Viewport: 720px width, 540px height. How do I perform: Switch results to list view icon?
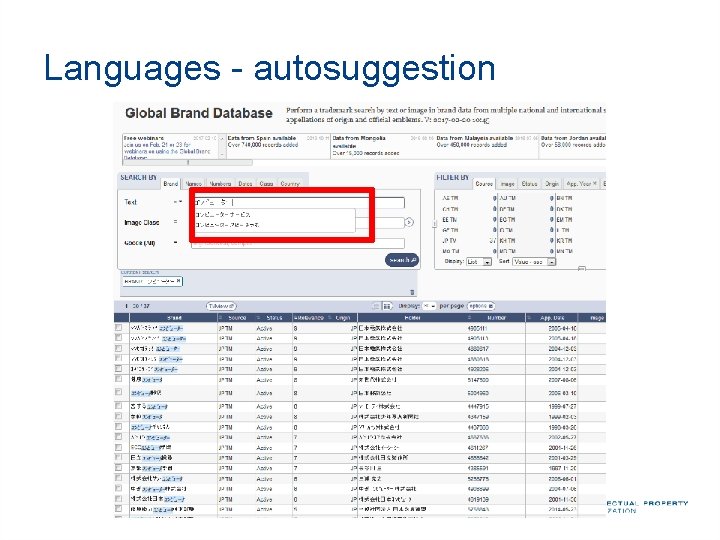(x=377, y=306)
